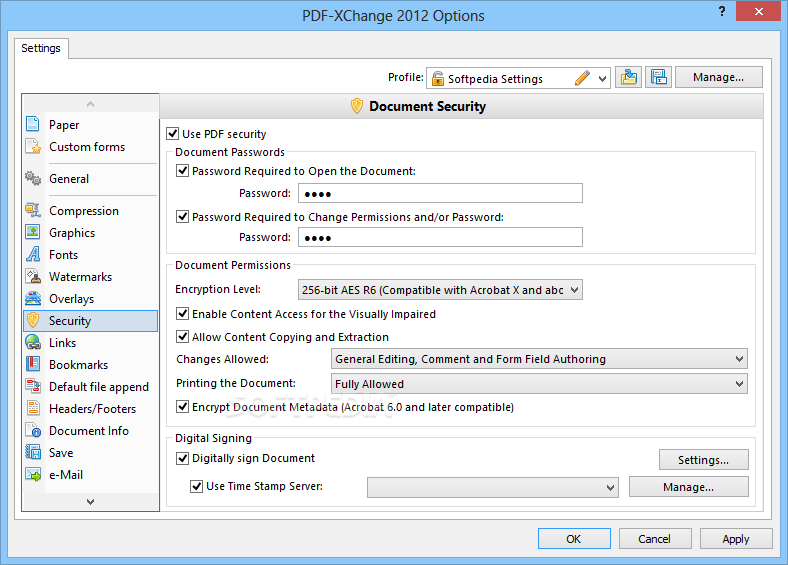
Task: Open the Paper settings page icon
Action: [33, 124]
